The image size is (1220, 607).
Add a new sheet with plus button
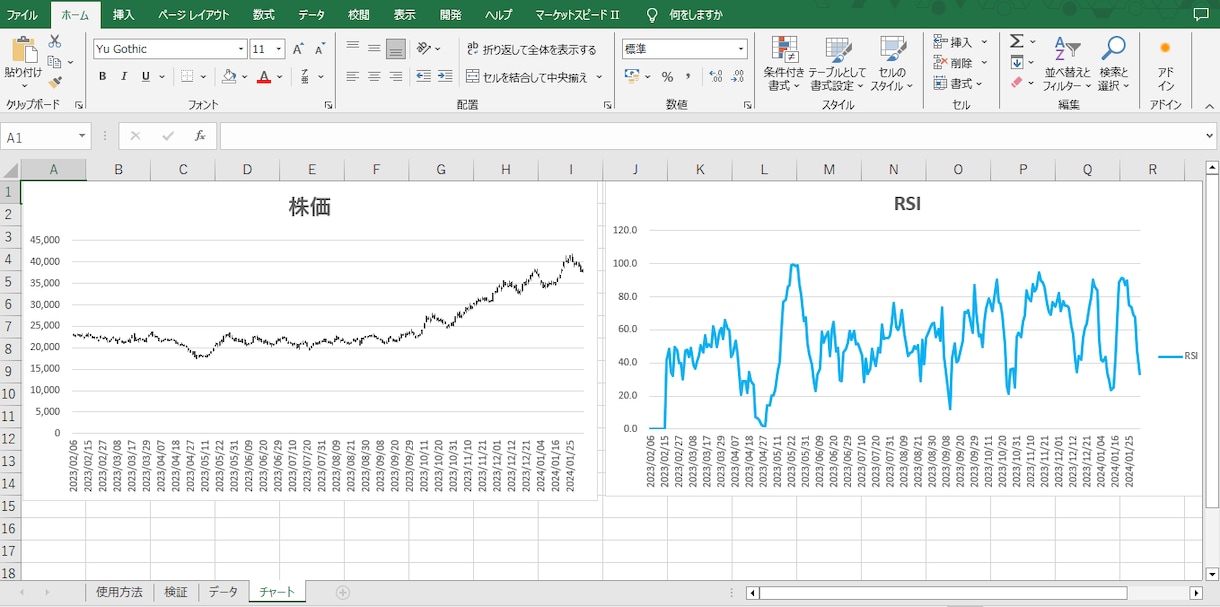coord(343,592)
